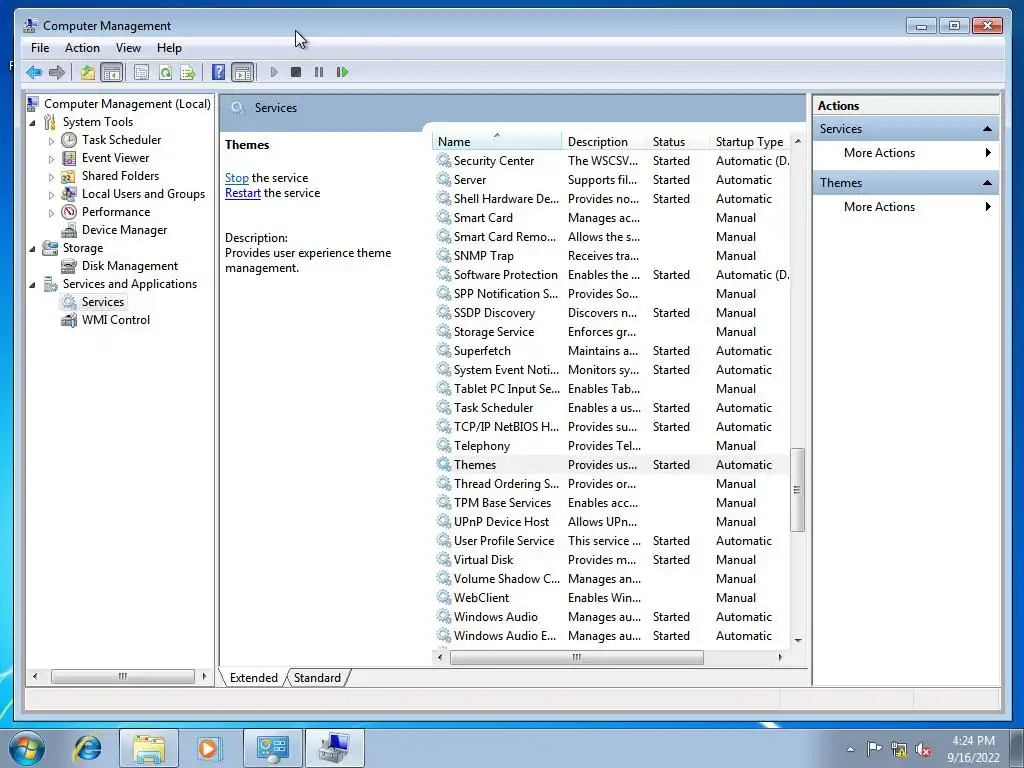The height and width of the screenshot is (768, 1024).
Task: Open Windows Explorer from the taskbar
Action: click(149, 748)
